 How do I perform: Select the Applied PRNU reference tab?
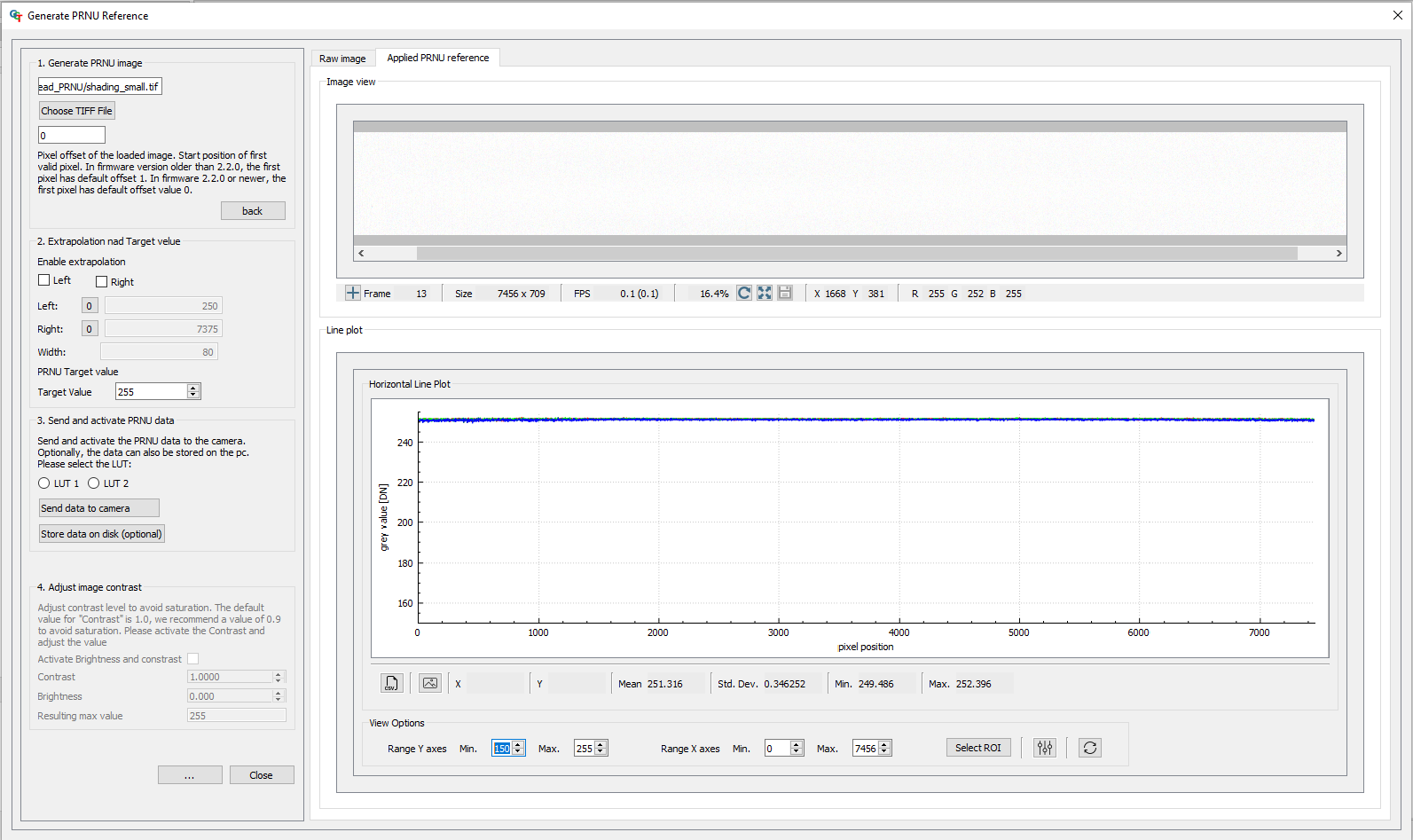pyautogui.click(x=438, y=58)
